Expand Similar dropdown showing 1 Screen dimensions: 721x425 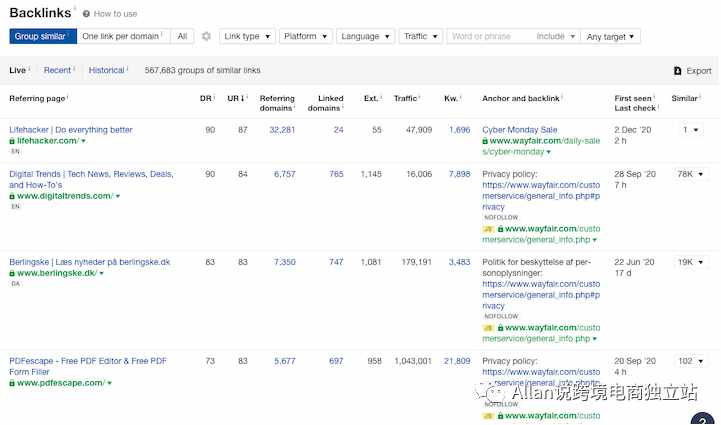point(690,130)
